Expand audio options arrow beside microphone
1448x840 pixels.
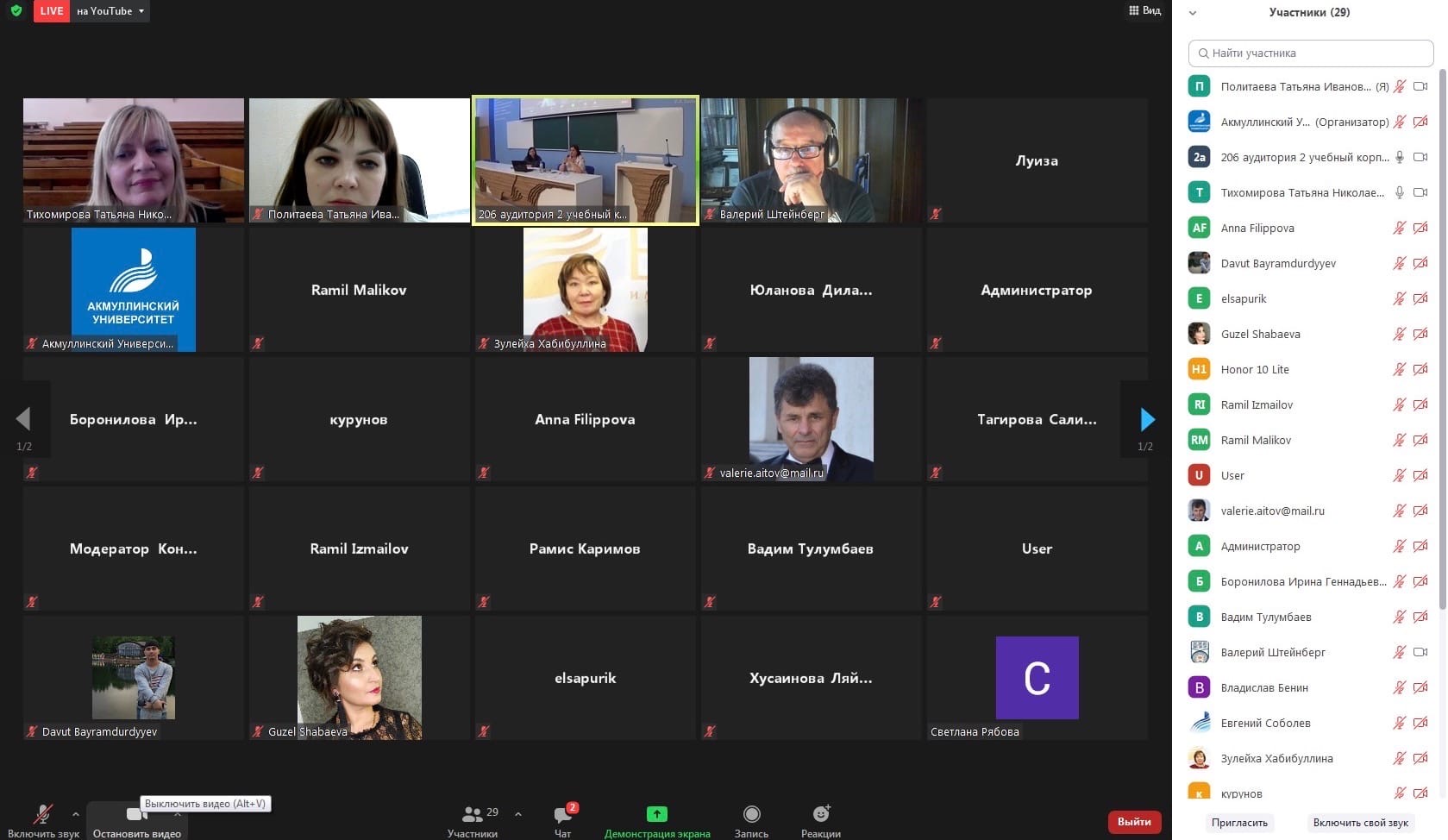coord(76,813)
